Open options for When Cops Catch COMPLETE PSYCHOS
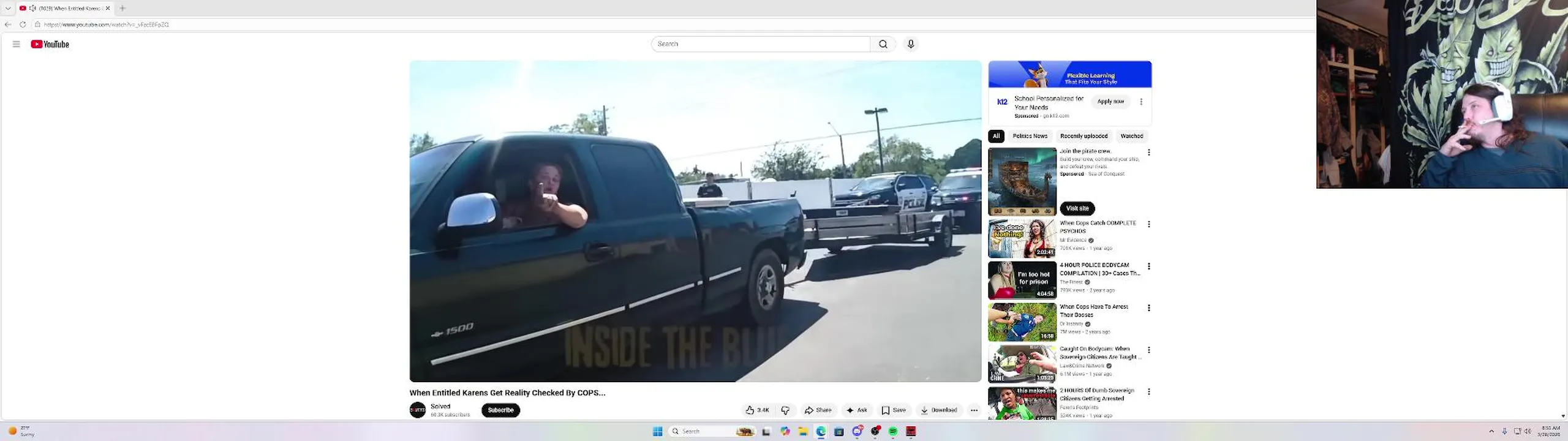This screenshot has height=441, width=1568. pyautogui.click(x=1149, y=224)
